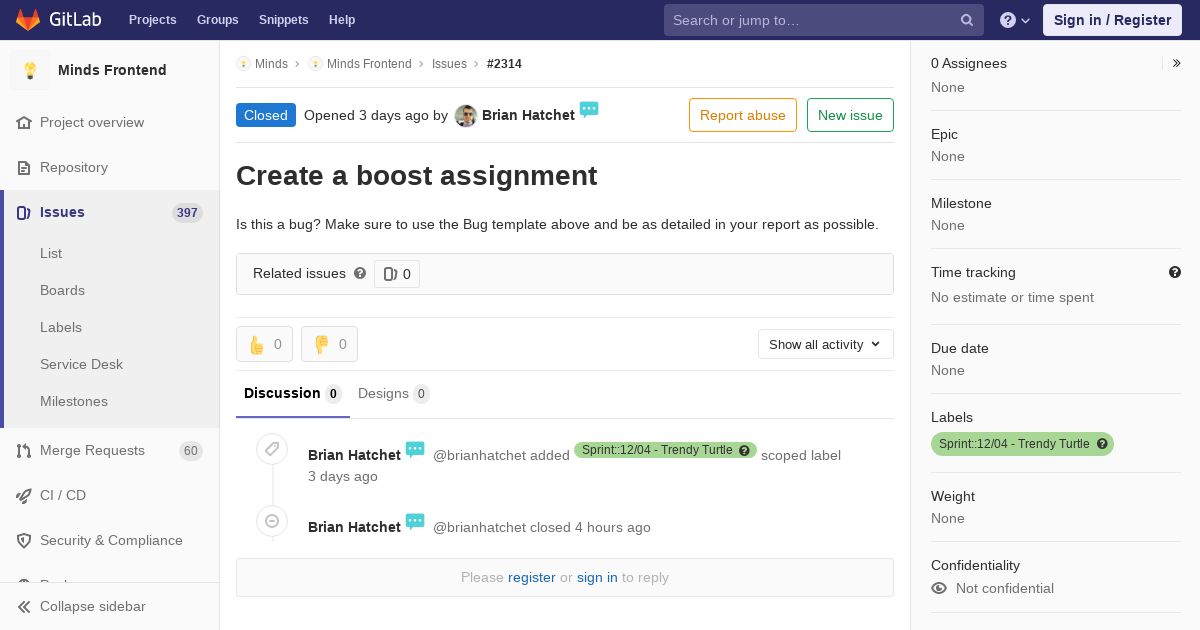Open the Show all activity dropdown
Image resolution: width=1200 pixels, height=630 pixels.
pos(825,344)
